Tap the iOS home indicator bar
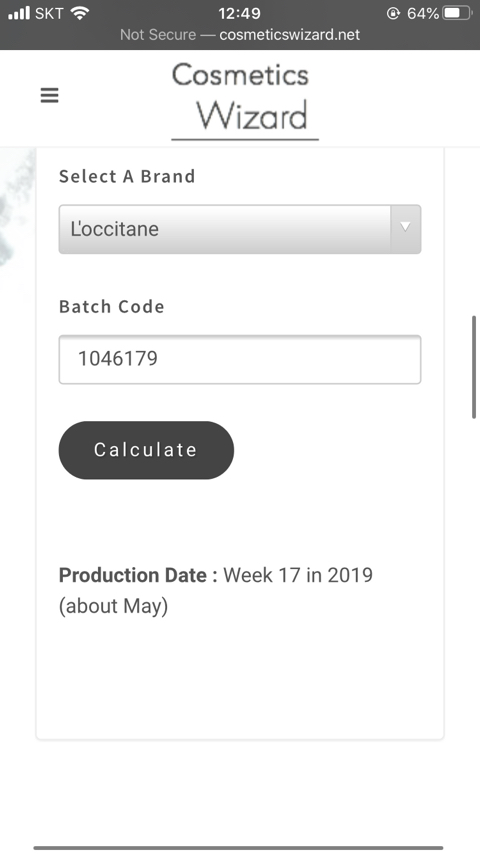480x854 pixels. coord(238,847)
